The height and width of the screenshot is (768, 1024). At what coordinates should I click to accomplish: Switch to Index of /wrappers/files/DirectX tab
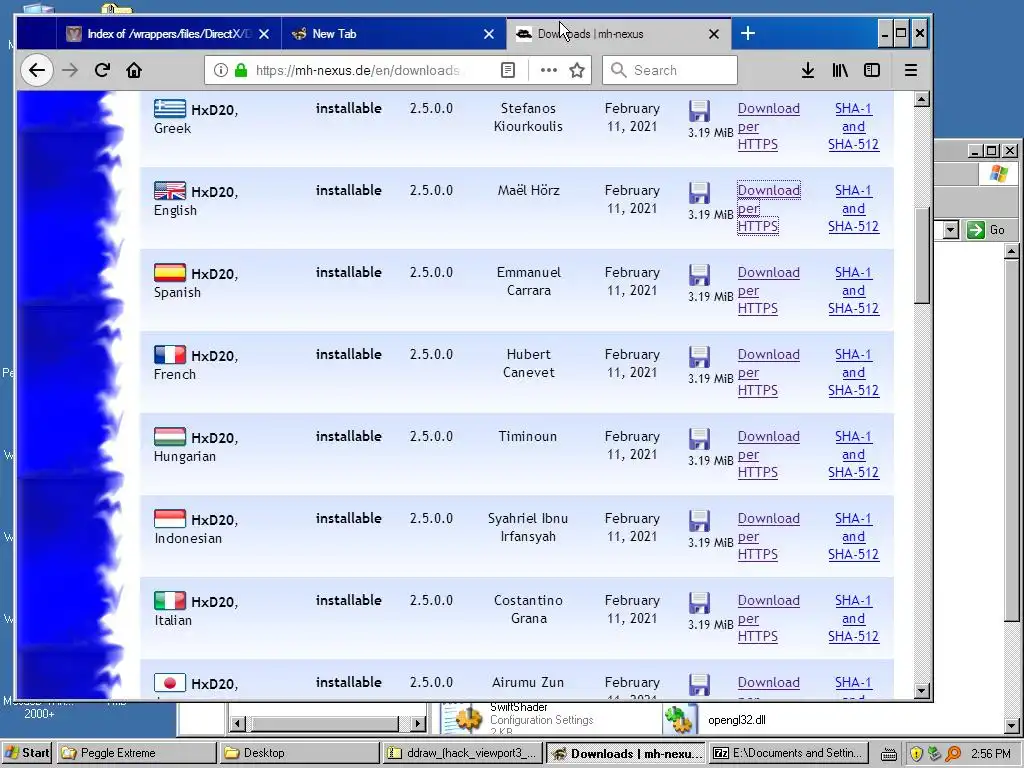(169, 34)
